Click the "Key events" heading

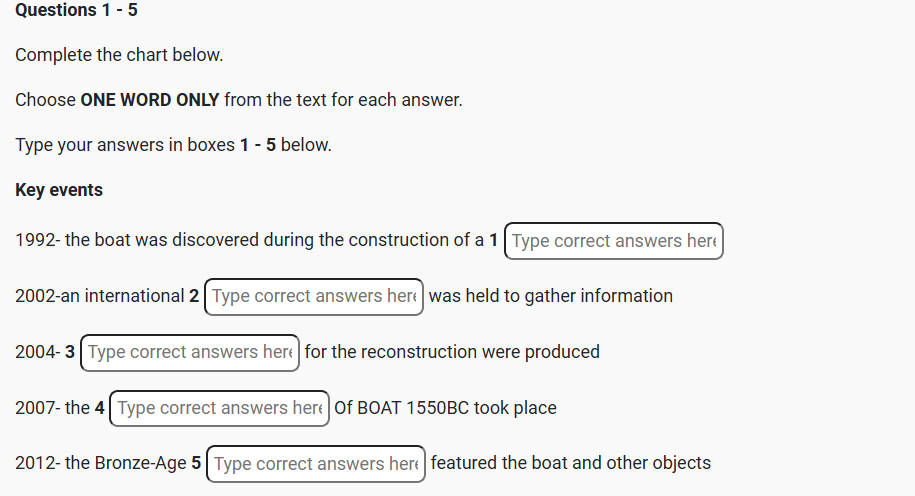point(59,190)
